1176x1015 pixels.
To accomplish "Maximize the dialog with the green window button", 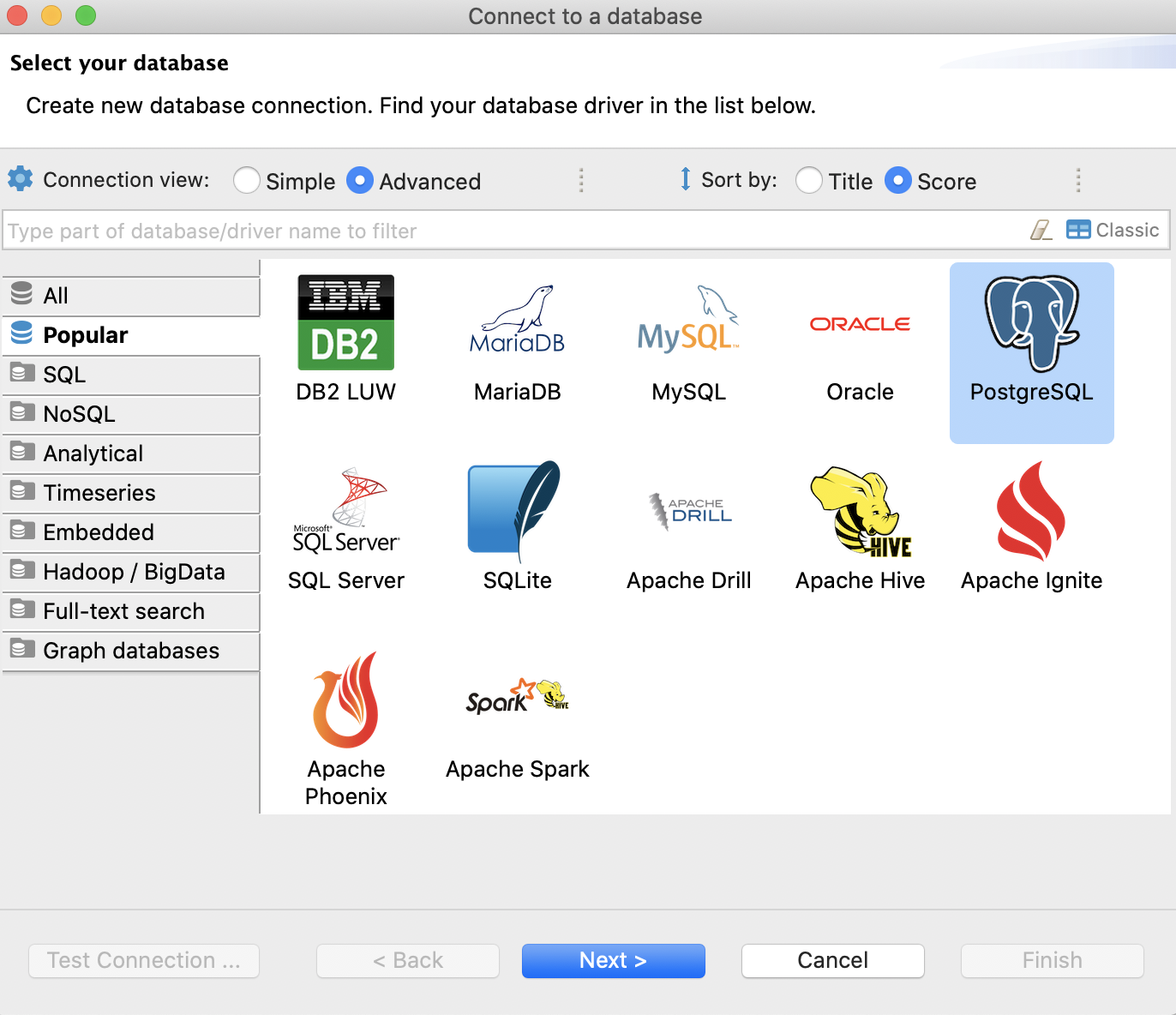I will click(86, 15).
